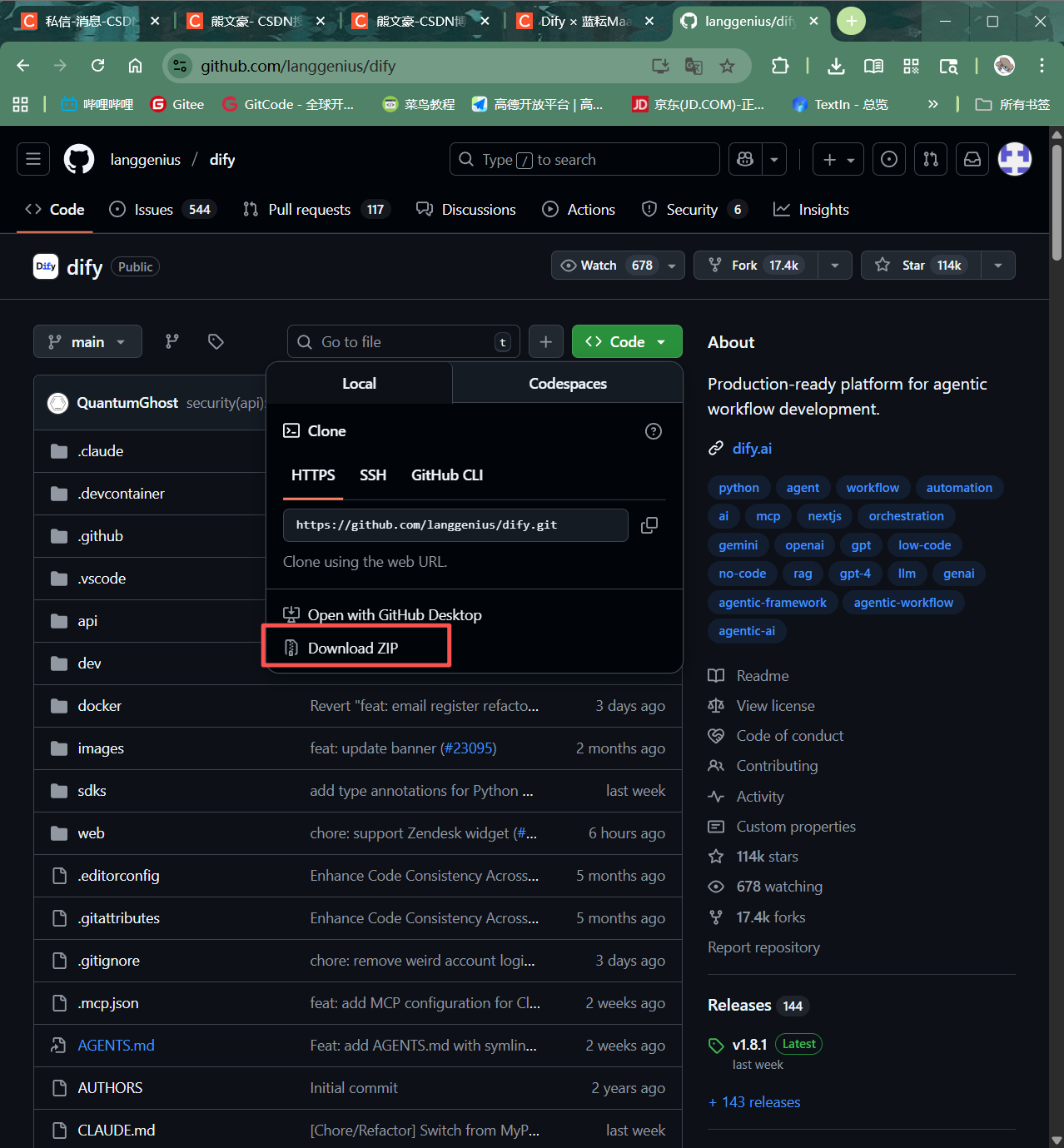Open the + 143 releases link
This screenshot has height=1148, width=1064.
point(754,1102)
